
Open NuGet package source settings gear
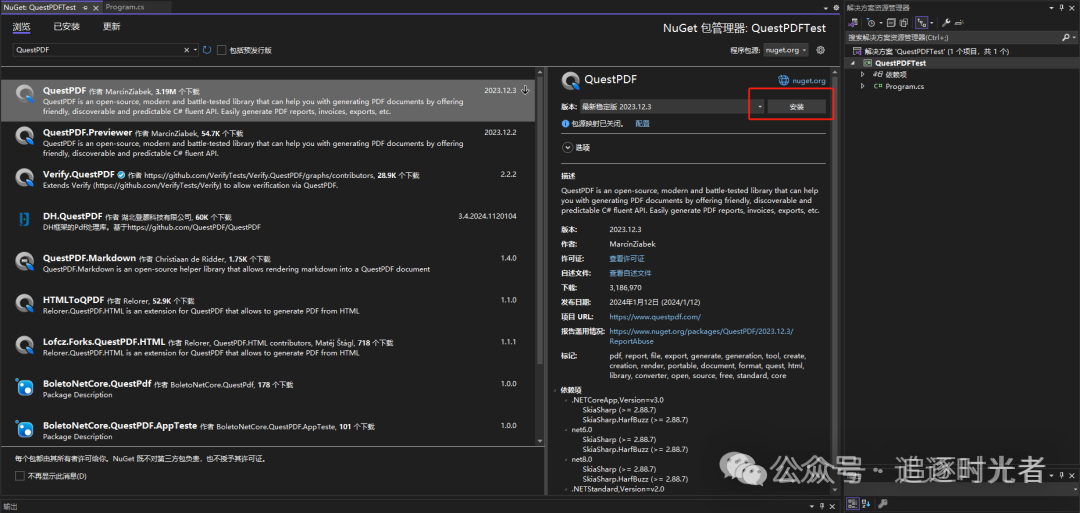[820, 50]
